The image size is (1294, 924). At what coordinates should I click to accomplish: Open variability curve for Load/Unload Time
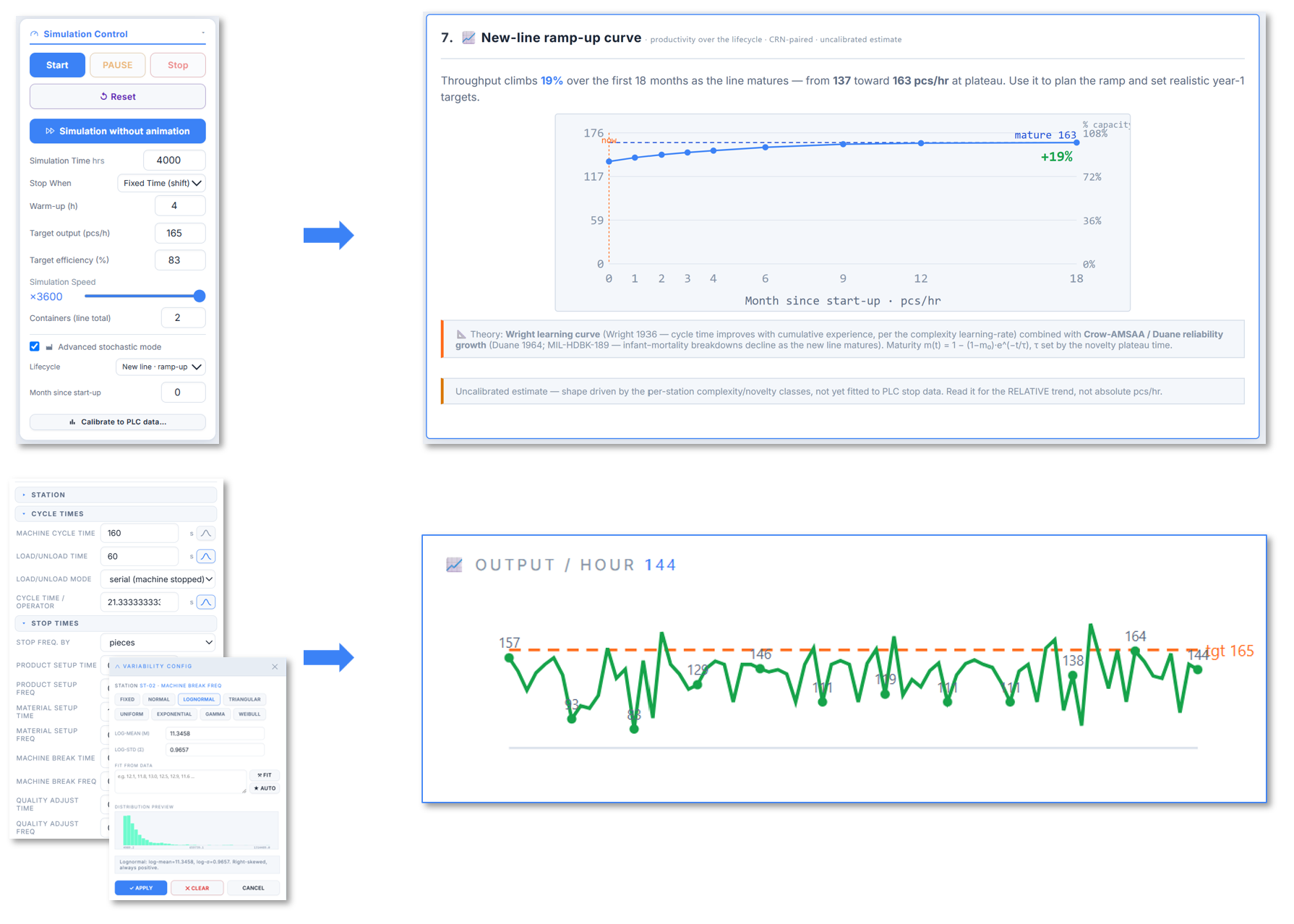click(206, 556)
